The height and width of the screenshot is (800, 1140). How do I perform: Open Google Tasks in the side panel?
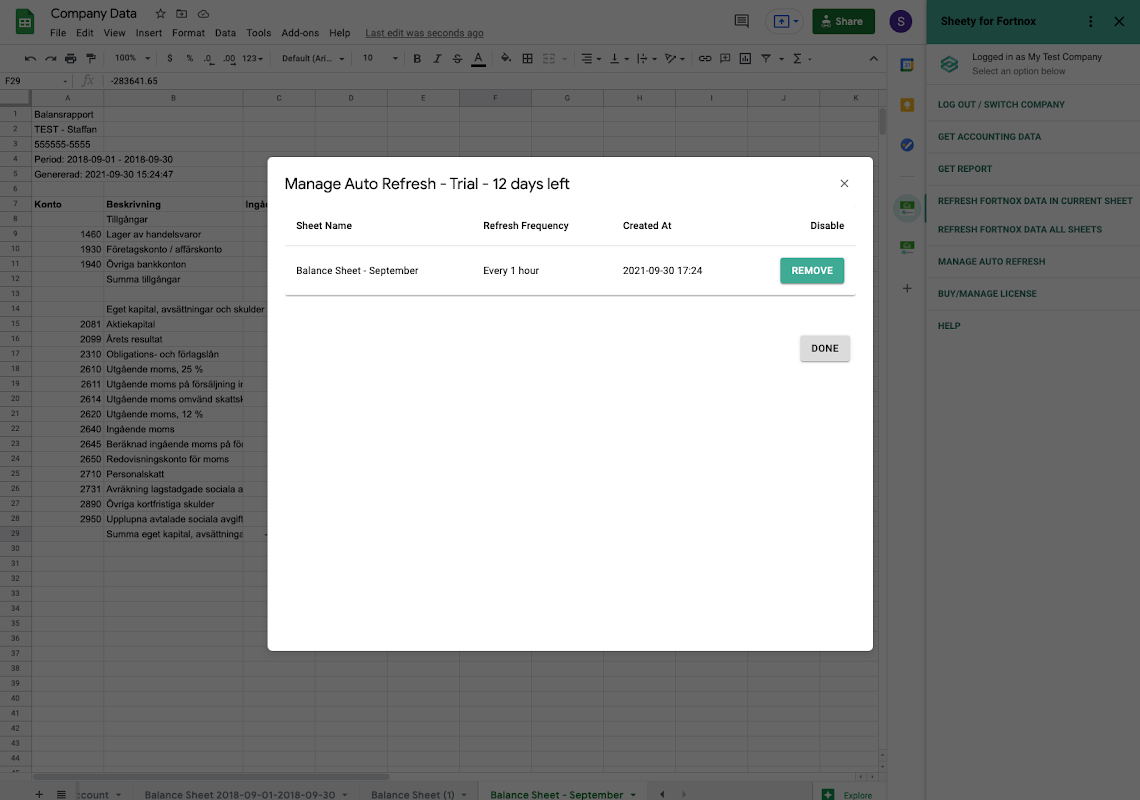point(907,145)
